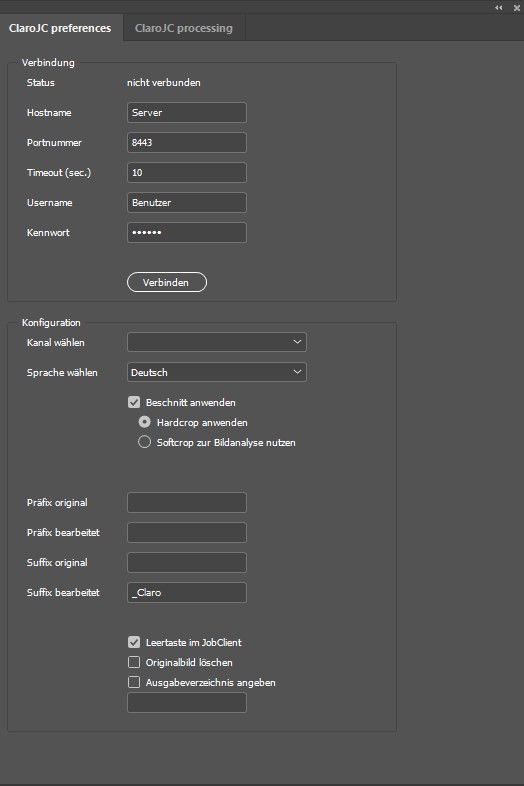Click the Suffix bearbeitet field
Screen dimensions: 524x786
pyautogui.click(x=187, y=593)
